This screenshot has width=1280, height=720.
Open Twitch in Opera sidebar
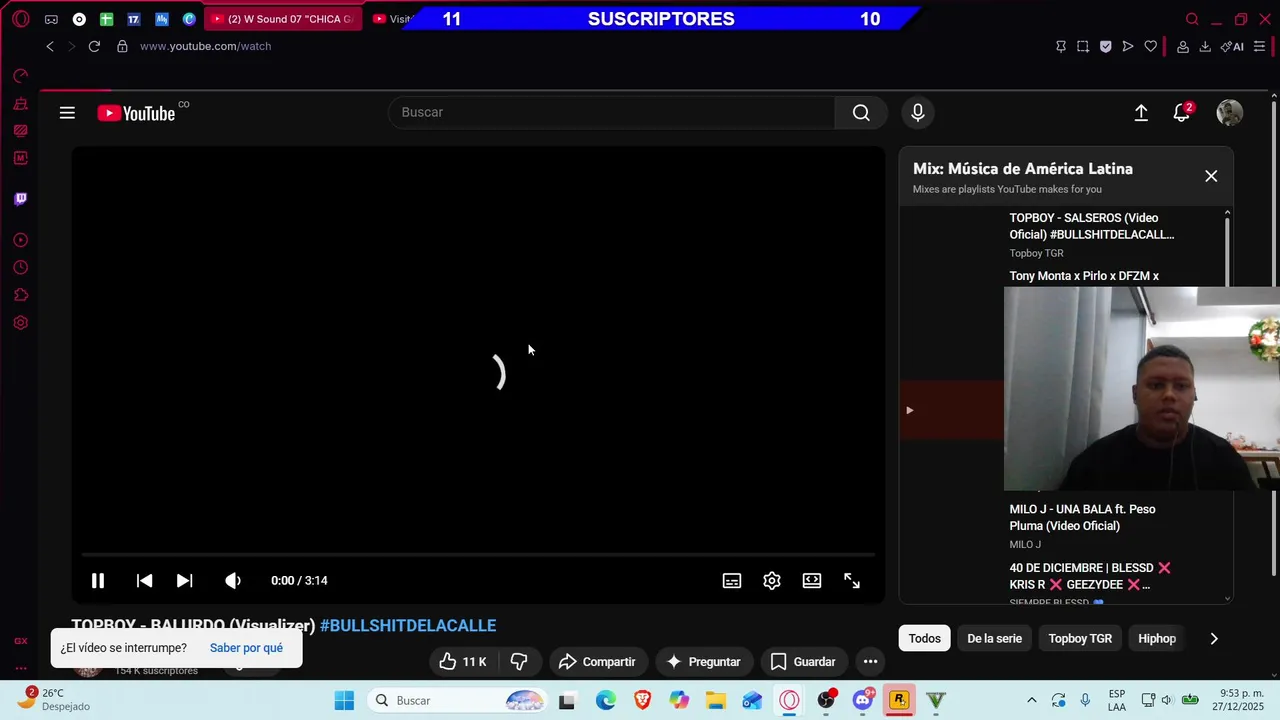pos(20,199)
